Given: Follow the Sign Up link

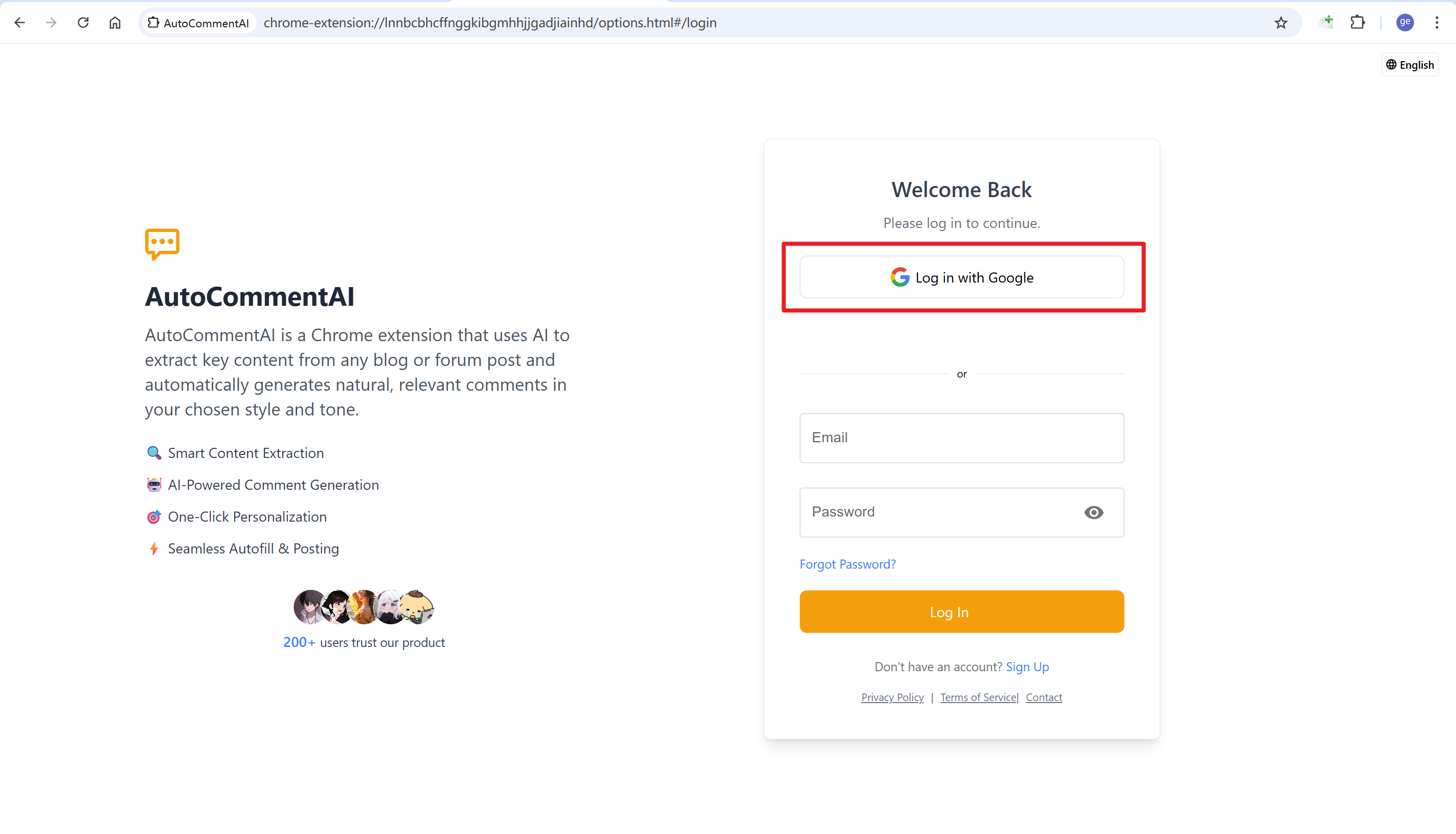Looking at the screenshot, I should tap(1027, 667).
